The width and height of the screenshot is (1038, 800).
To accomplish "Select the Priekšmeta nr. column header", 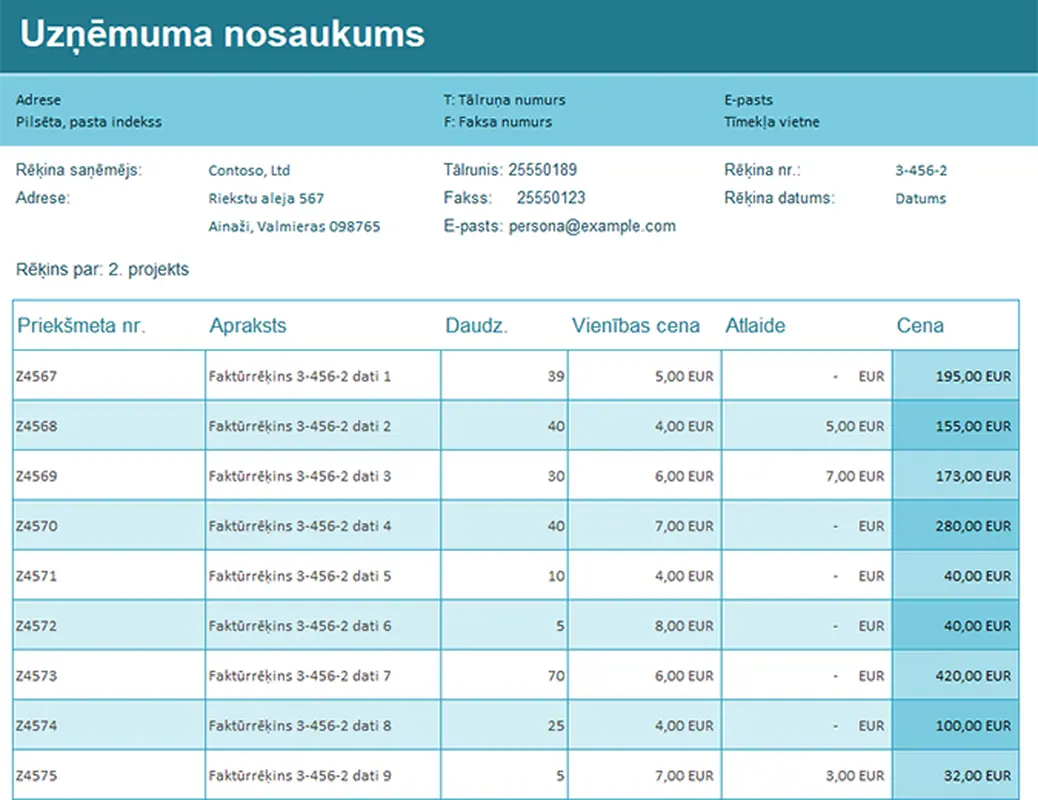I will click(x=81, y=325).
